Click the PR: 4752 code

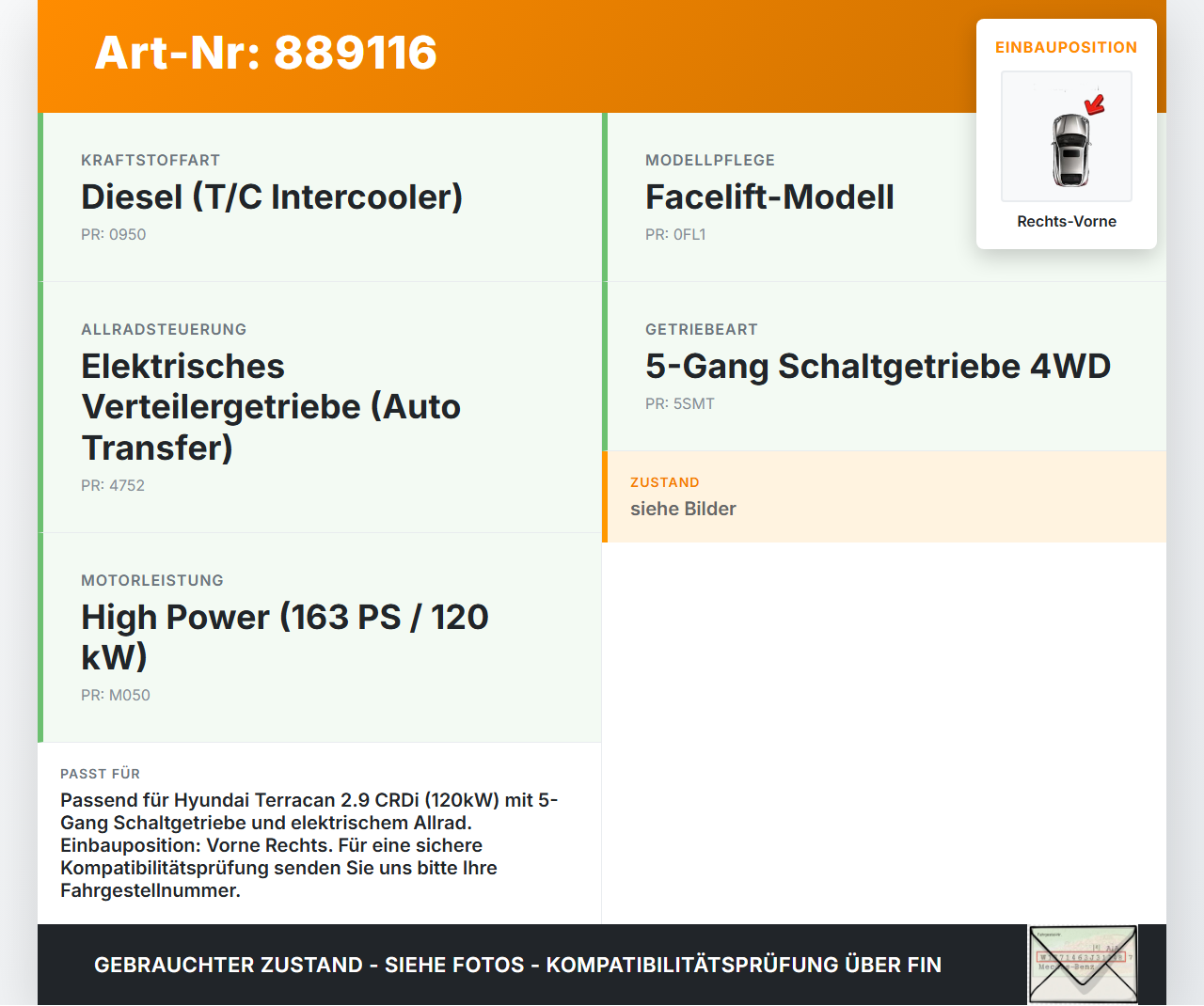(x=113, y=486)
